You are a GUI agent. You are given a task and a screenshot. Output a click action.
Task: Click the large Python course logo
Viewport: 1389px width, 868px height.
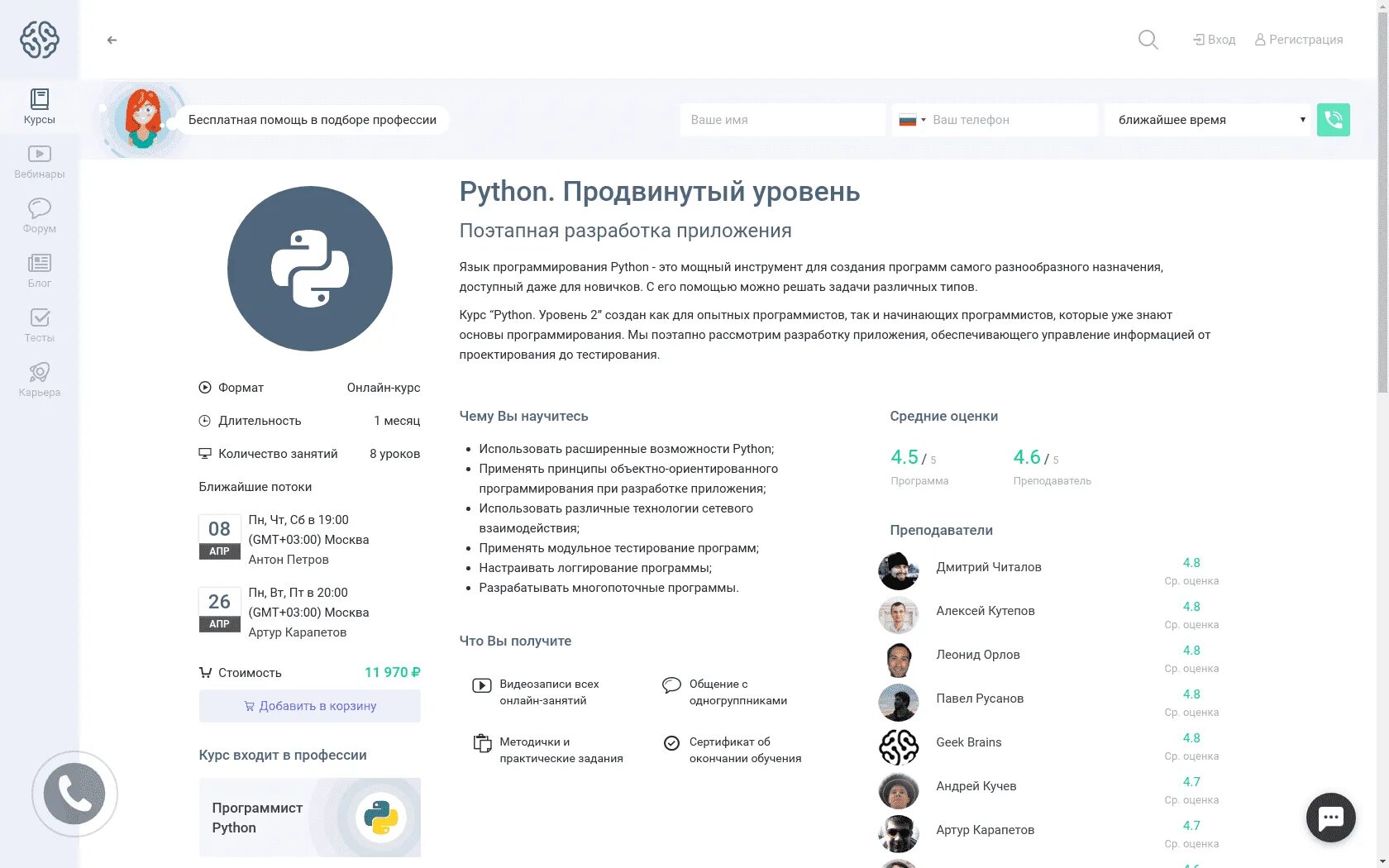click(310, 269)
